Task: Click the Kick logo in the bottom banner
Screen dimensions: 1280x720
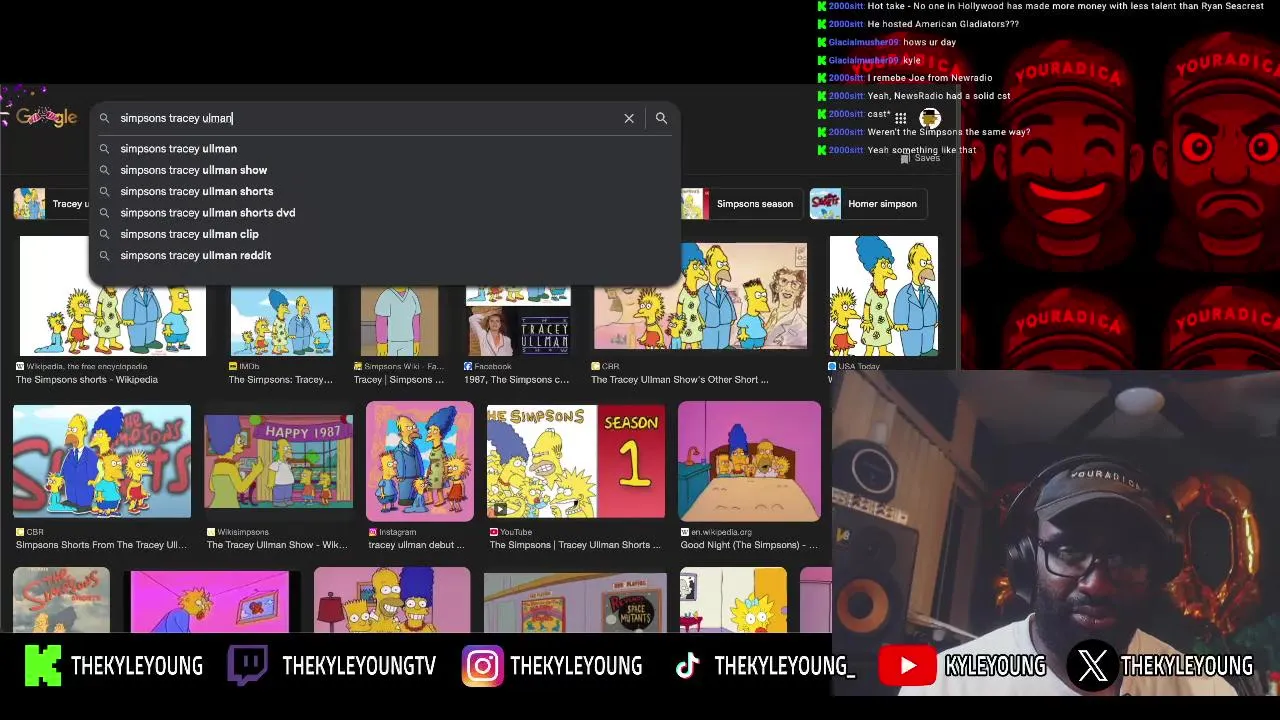Action: [x=42, y=666]
